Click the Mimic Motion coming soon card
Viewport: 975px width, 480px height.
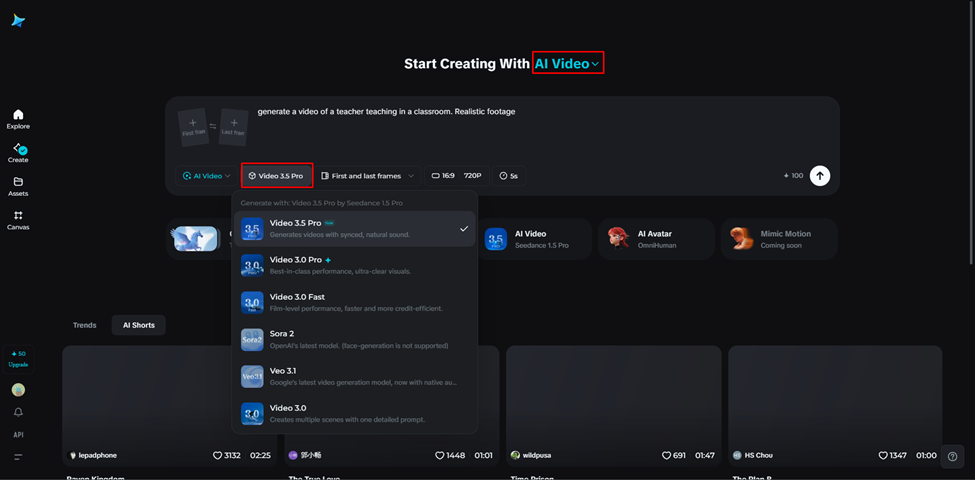coord(779,239)
